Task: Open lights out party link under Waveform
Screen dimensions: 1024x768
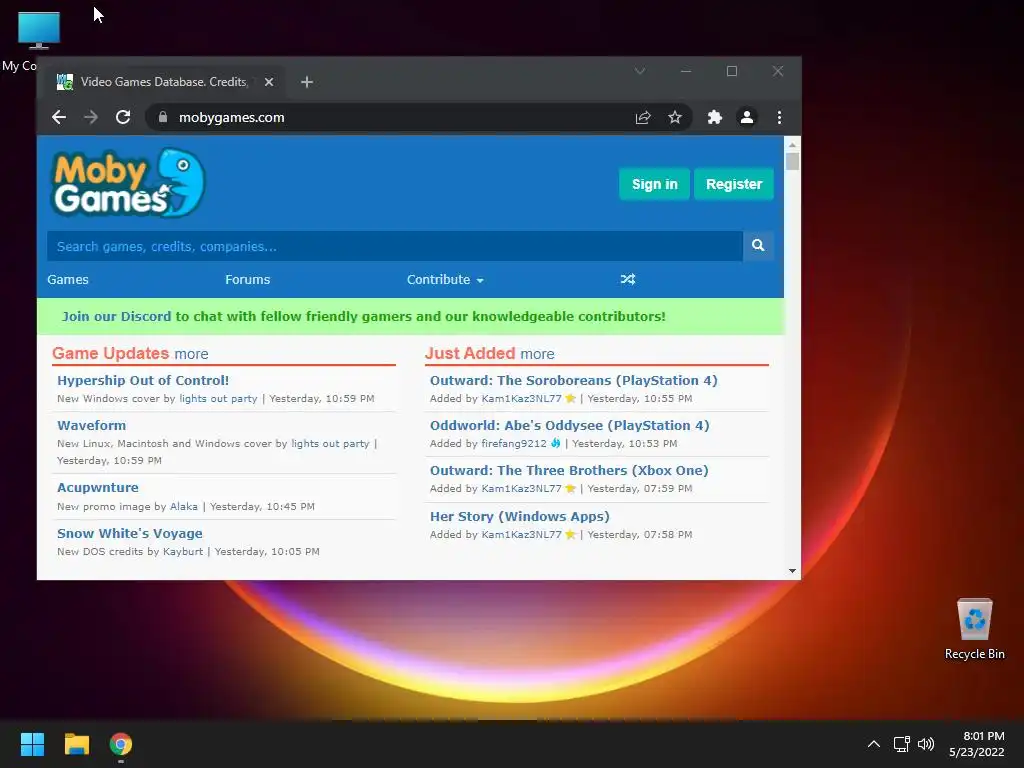Action: pos(330,443)
